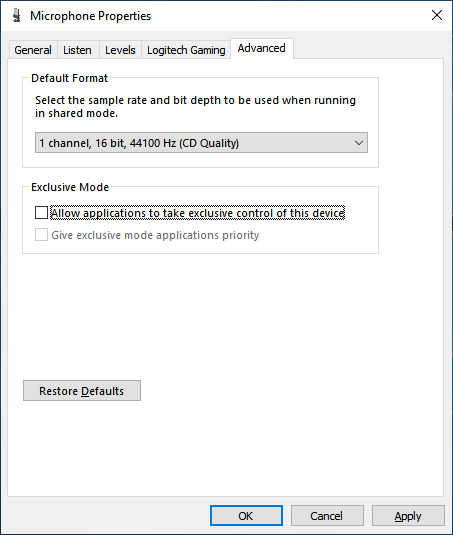The height and width of the screenshot is (535, 453).
Task: Switch to the General tab
Action: click(33, 50)
